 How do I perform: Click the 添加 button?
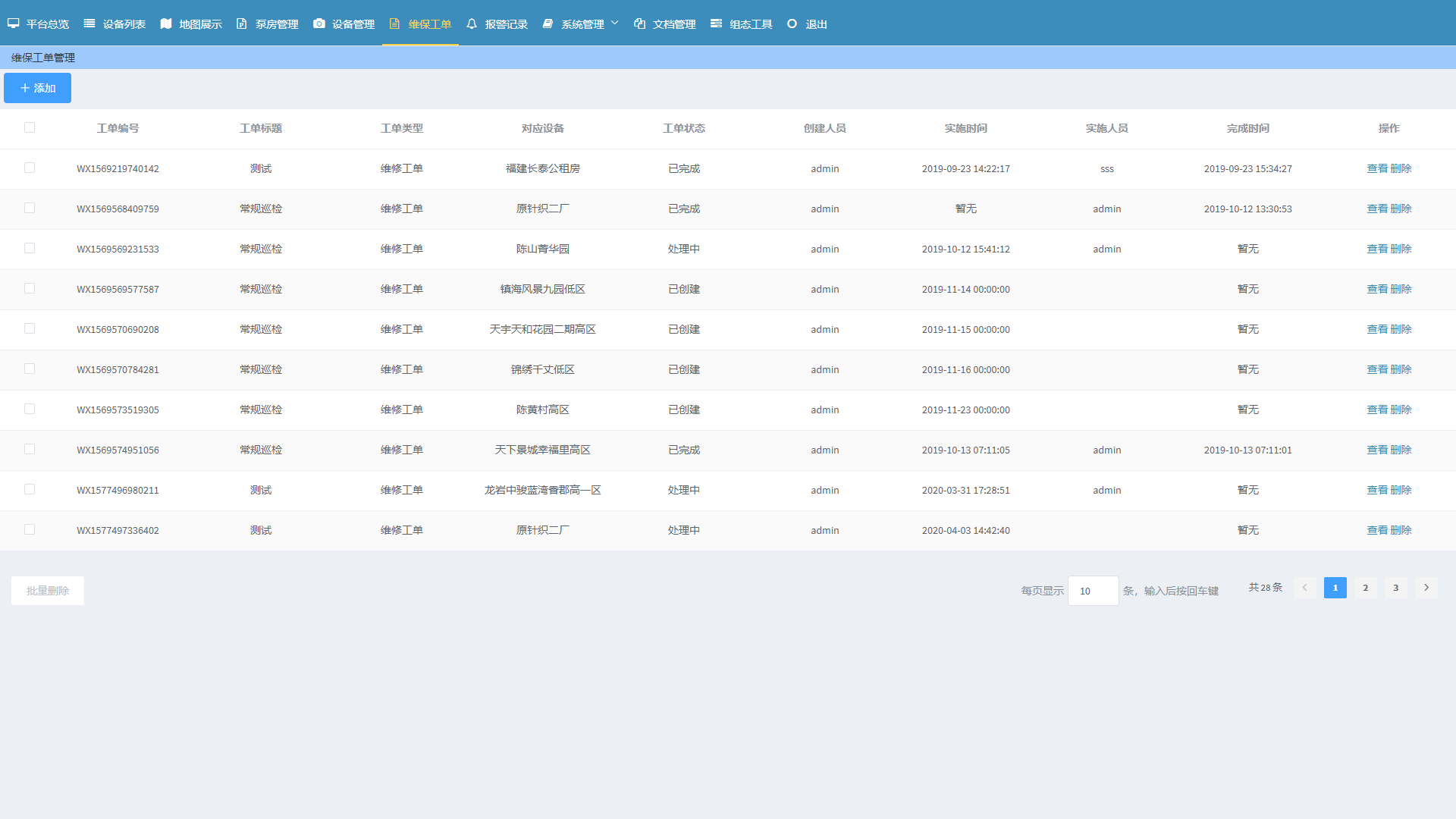coord(37,88)
